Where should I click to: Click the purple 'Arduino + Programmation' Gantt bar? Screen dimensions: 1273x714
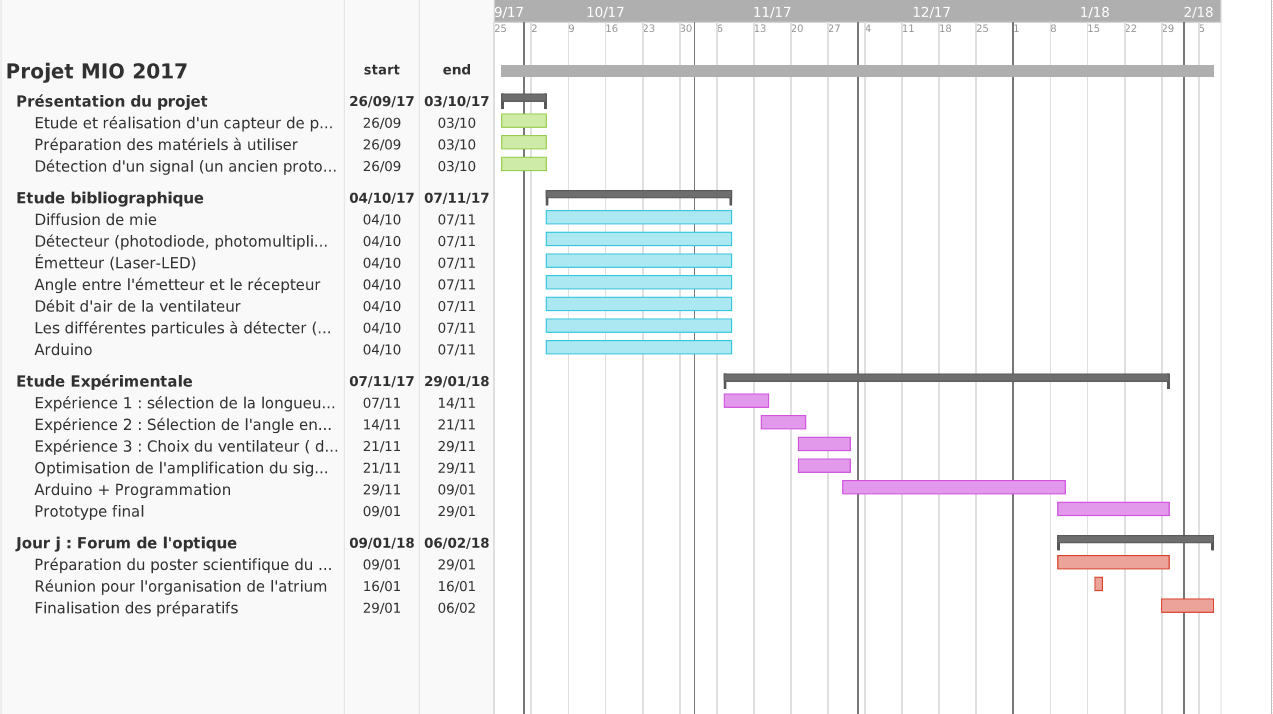point(953,487)
